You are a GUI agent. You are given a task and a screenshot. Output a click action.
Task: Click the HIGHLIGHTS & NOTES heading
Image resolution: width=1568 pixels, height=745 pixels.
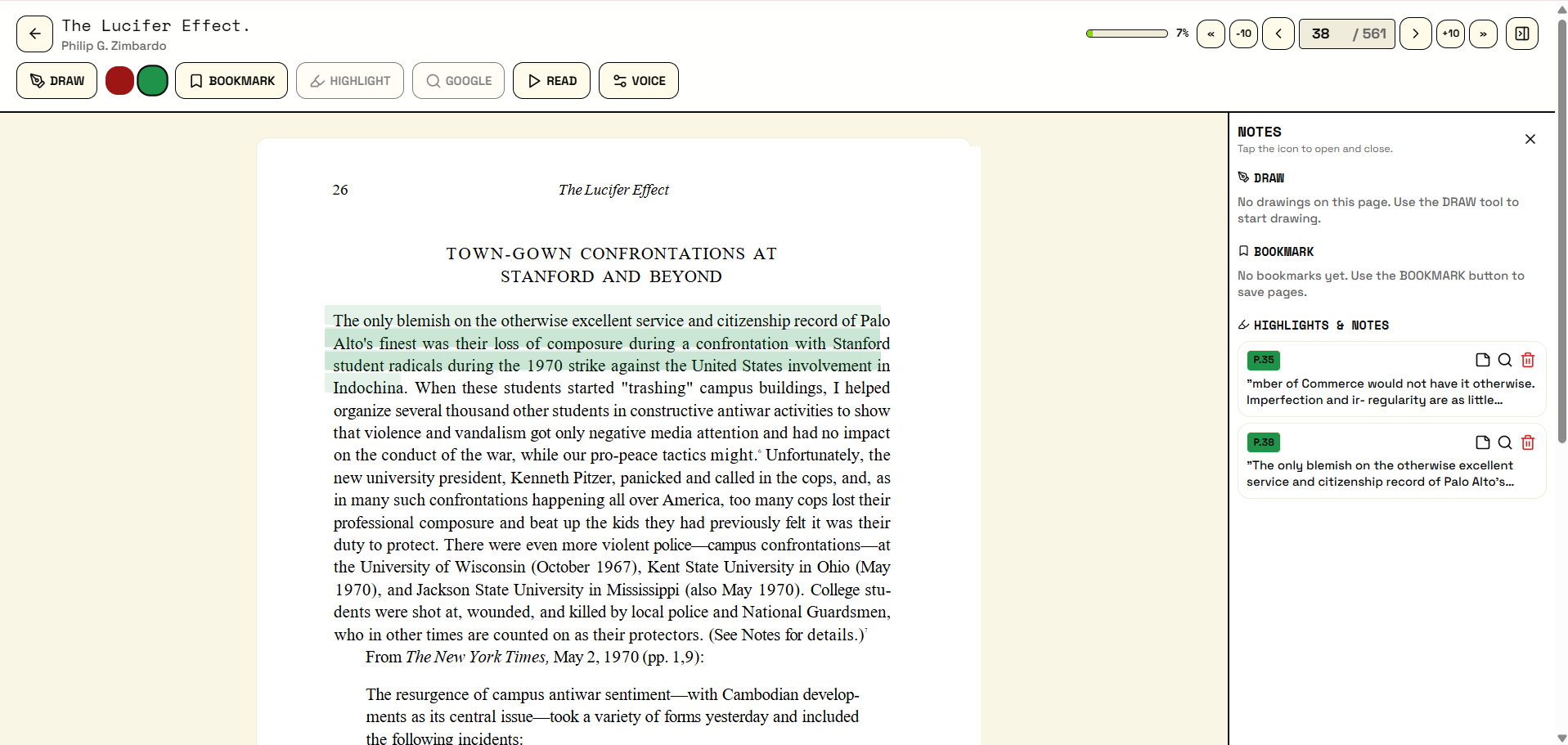[1314, 325]
